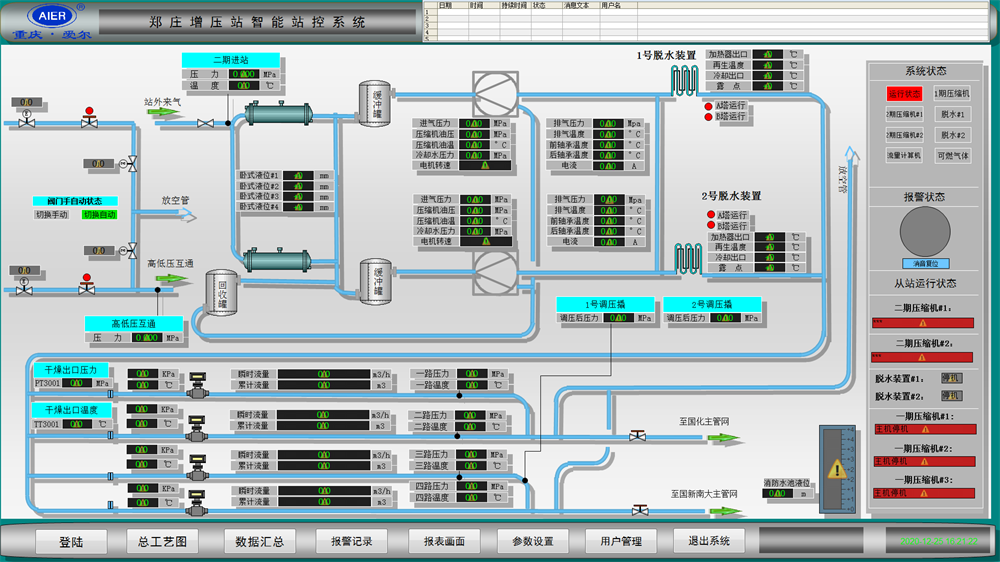The image size is (1000, 562).
Task: Click the inlet valve icon after 站外来气 arrow
Action: [205, 123]
